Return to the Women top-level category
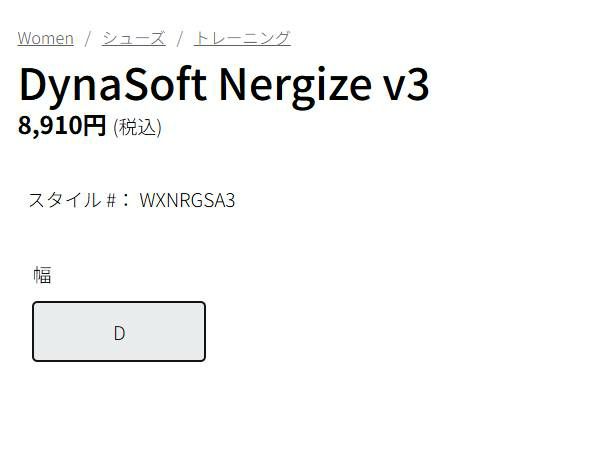 tap(46, 38)
